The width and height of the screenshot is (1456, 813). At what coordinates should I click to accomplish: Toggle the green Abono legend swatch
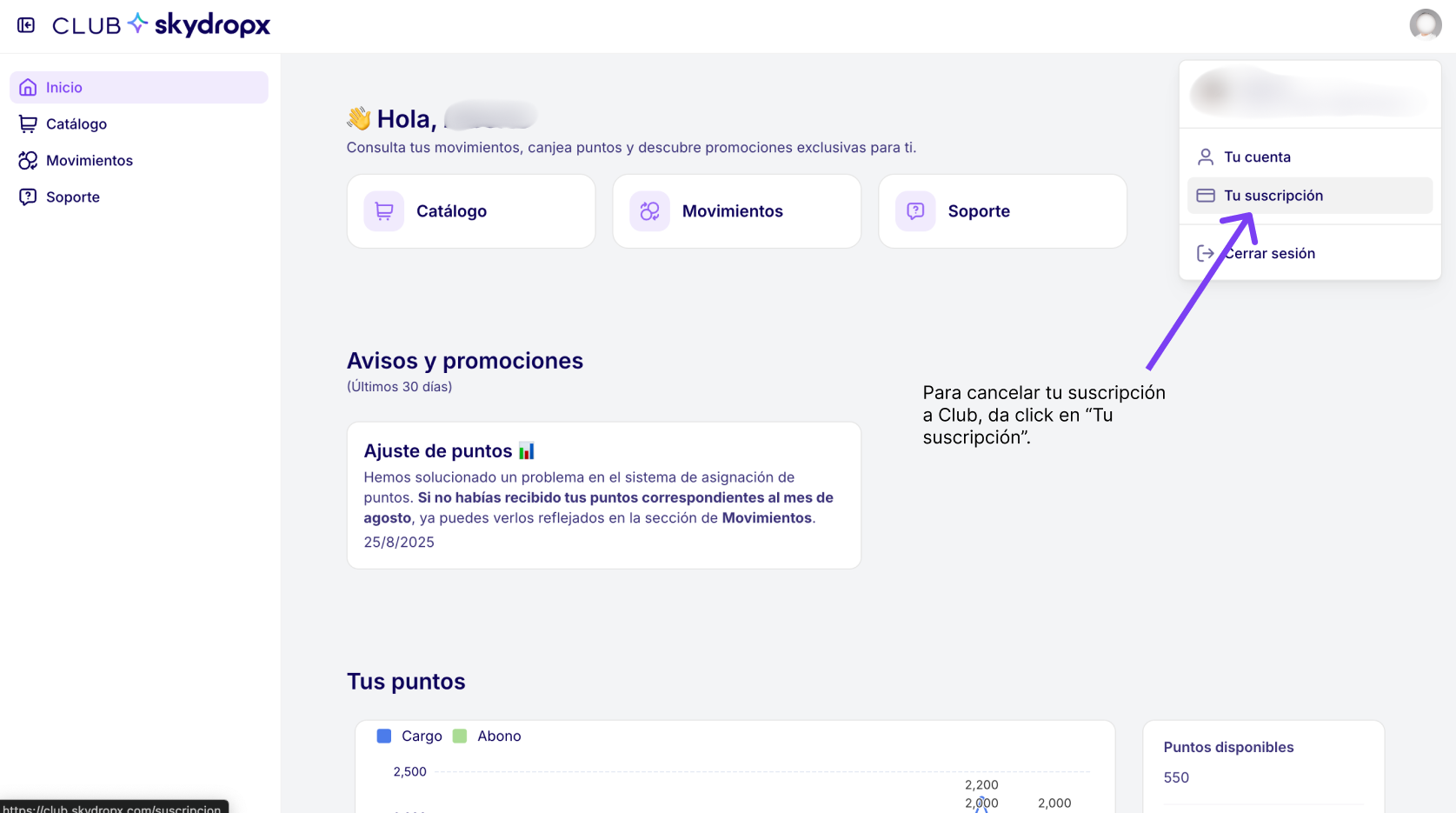460,736
